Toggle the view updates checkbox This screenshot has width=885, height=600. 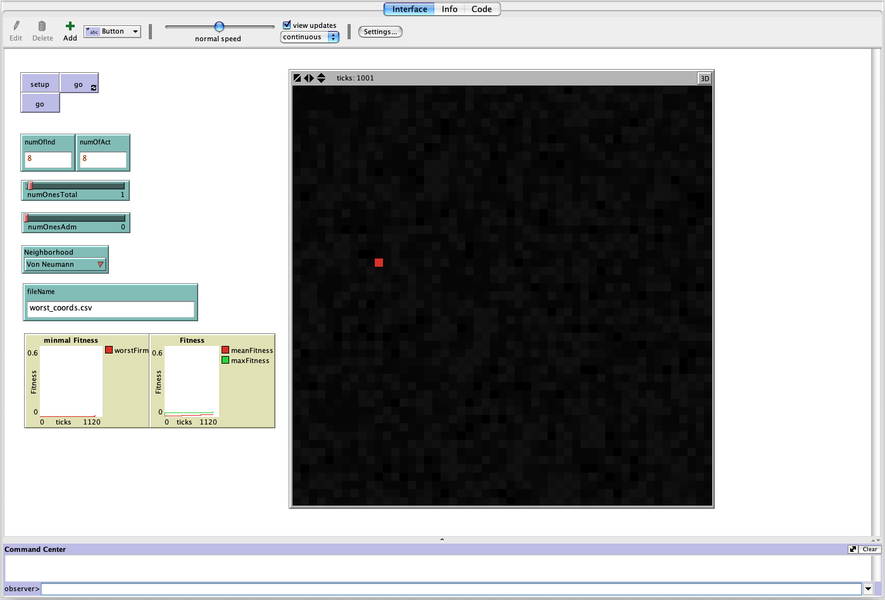[x=286, y=24]
